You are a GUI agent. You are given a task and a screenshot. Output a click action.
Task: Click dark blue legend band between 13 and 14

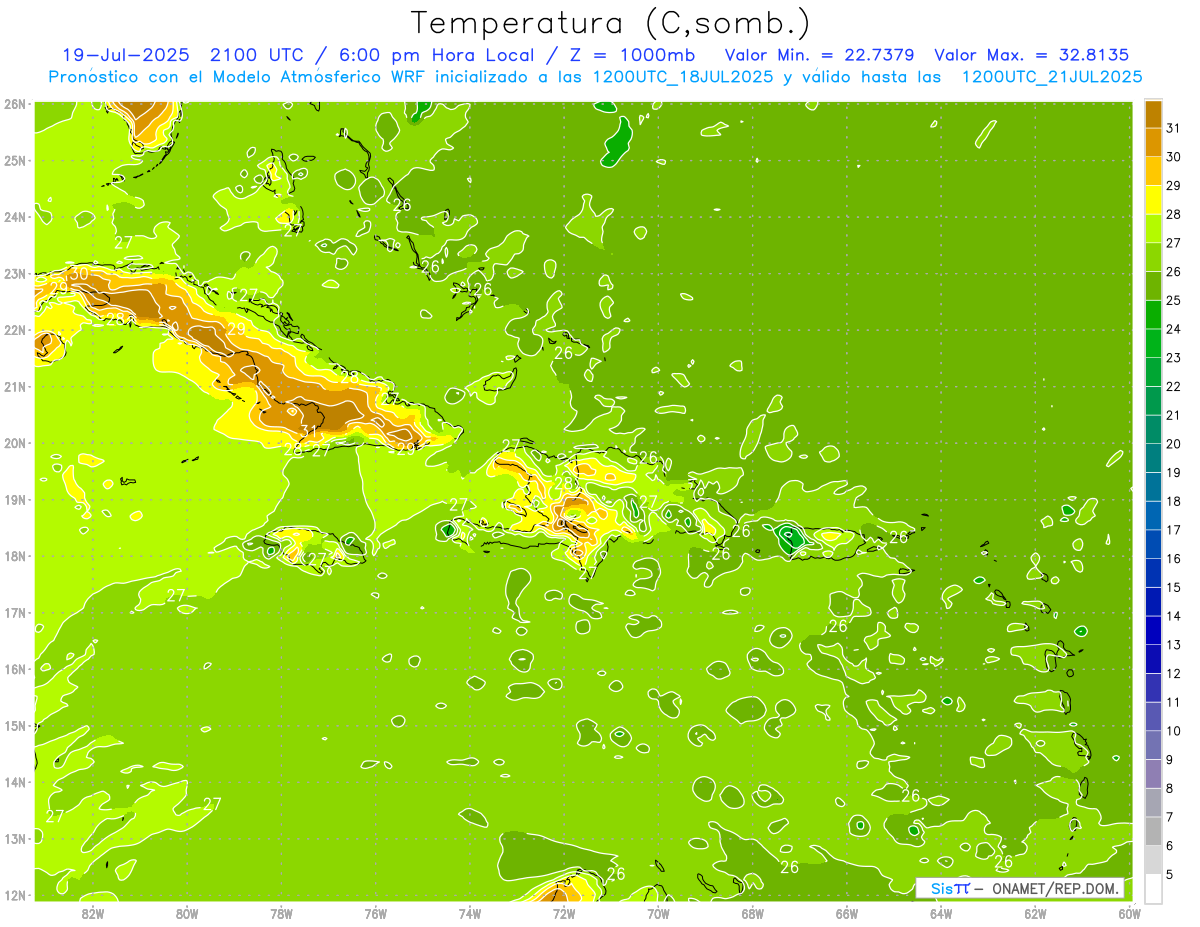coord(1153,630)
